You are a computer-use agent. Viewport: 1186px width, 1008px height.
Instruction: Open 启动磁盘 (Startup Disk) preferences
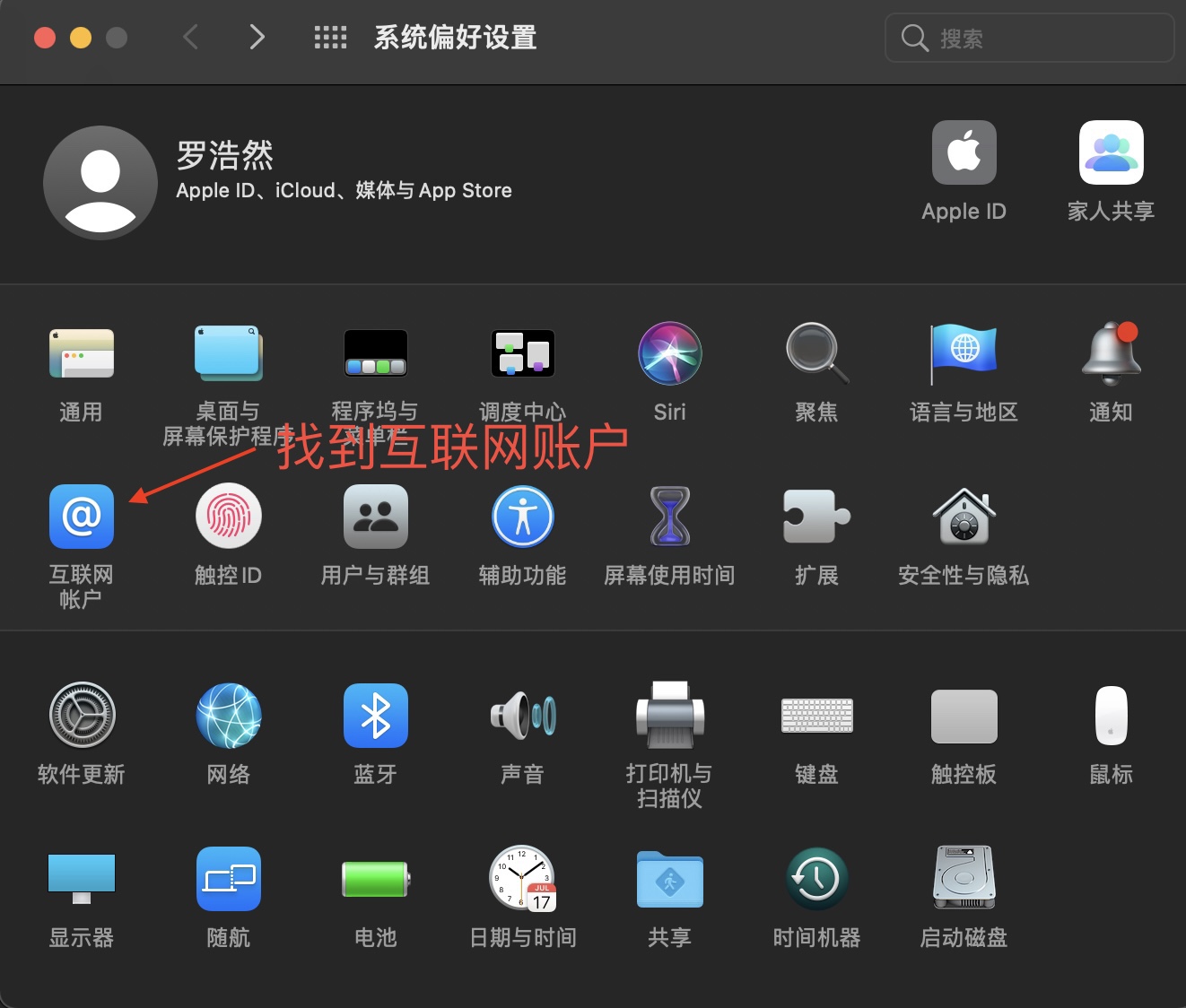[964, 879]
